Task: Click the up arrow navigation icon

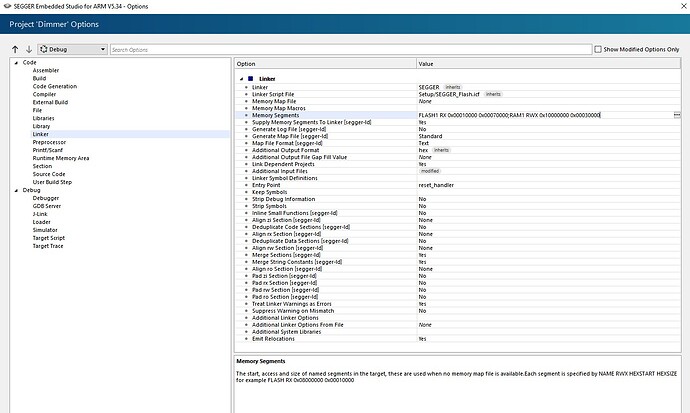Action: pos(15,49)
